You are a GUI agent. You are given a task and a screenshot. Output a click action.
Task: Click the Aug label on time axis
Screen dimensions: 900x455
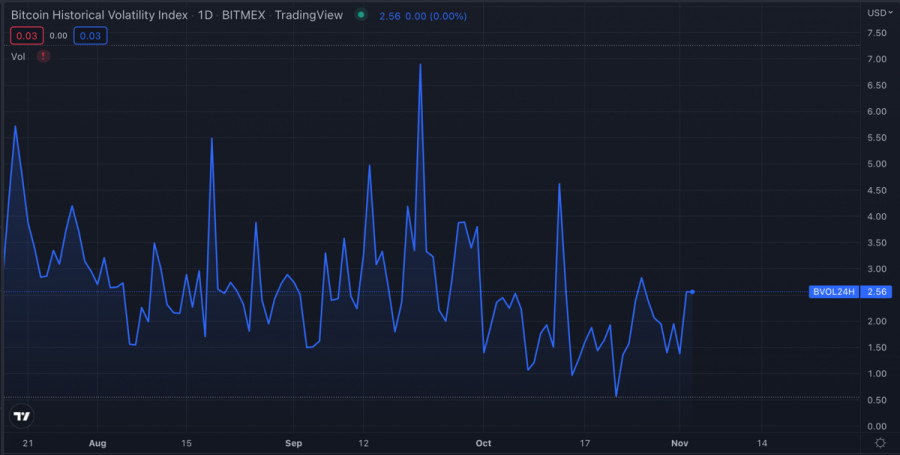tap(97, 442)
